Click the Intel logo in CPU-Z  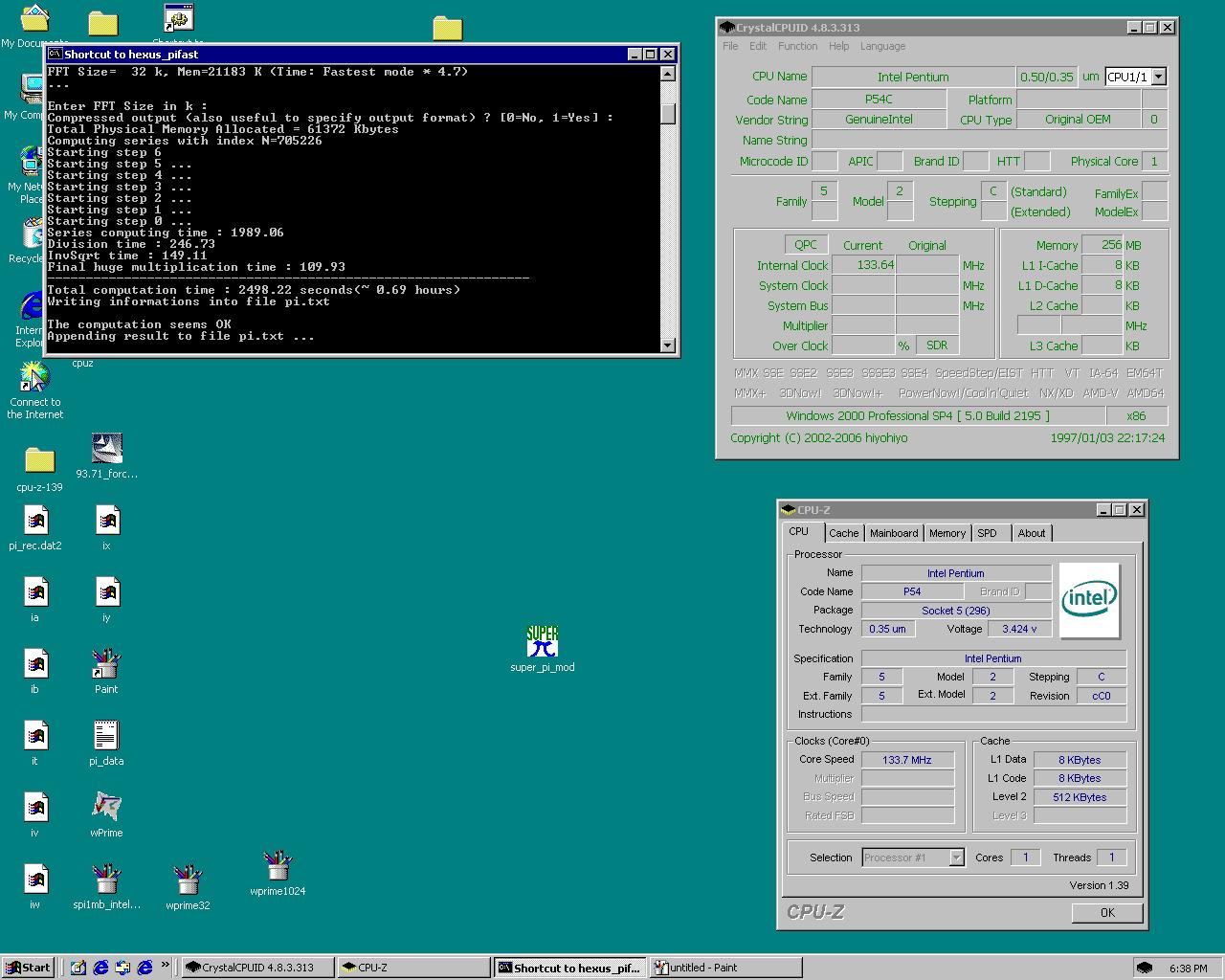(x=1089, y=600)
